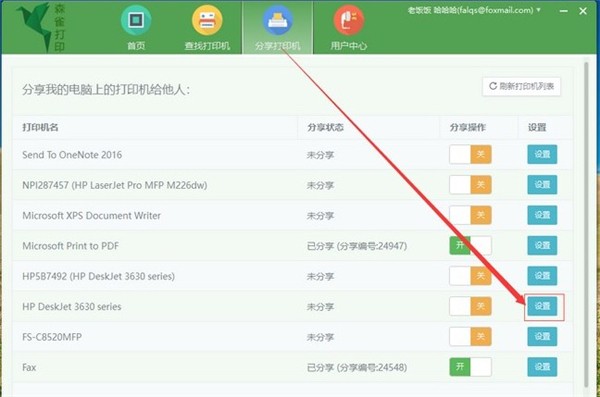The height and width of the screenshot is (397, 600).
Task: Turn off sharing for Fax
Action: click(470, 367)
